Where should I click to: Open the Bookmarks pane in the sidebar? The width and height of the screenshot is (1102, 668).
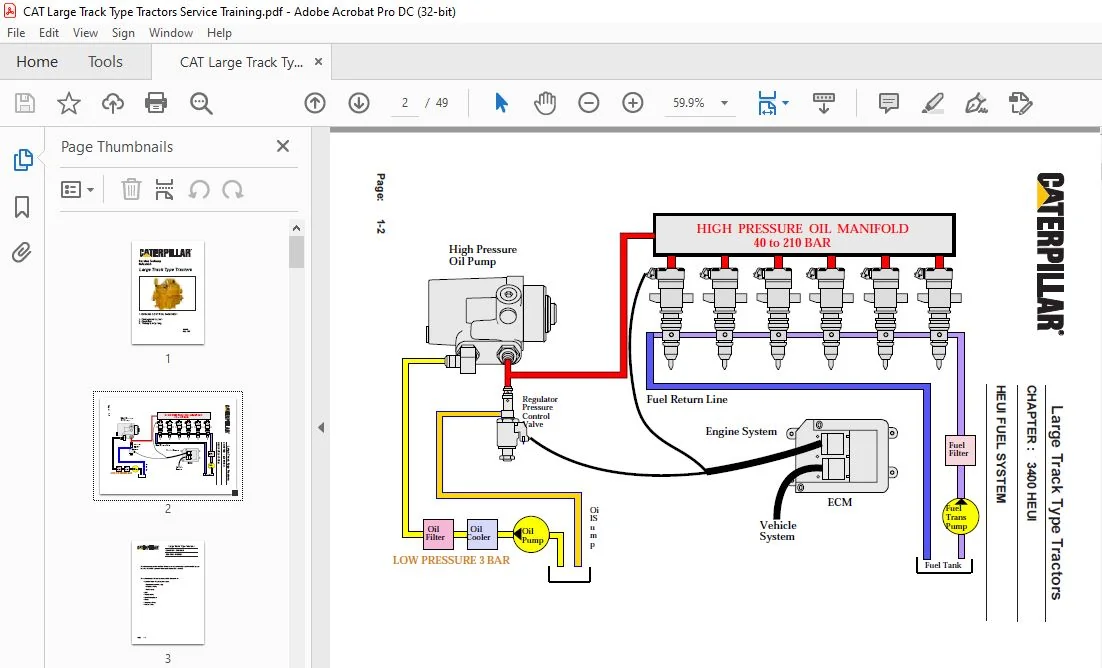coord(22,207)
